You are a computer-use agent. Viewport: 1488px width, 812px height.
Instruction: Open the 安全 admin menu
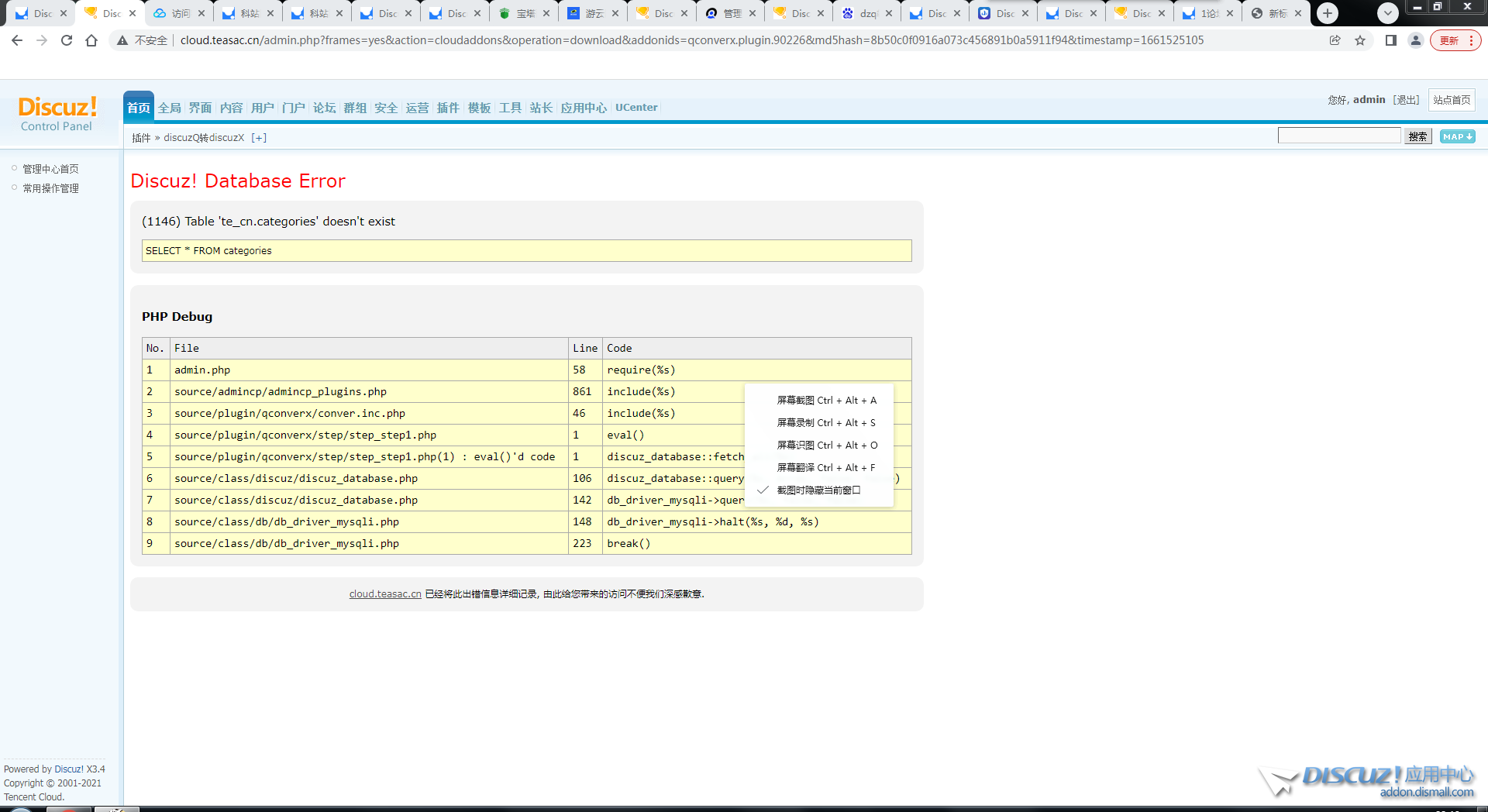click(387, 108)
